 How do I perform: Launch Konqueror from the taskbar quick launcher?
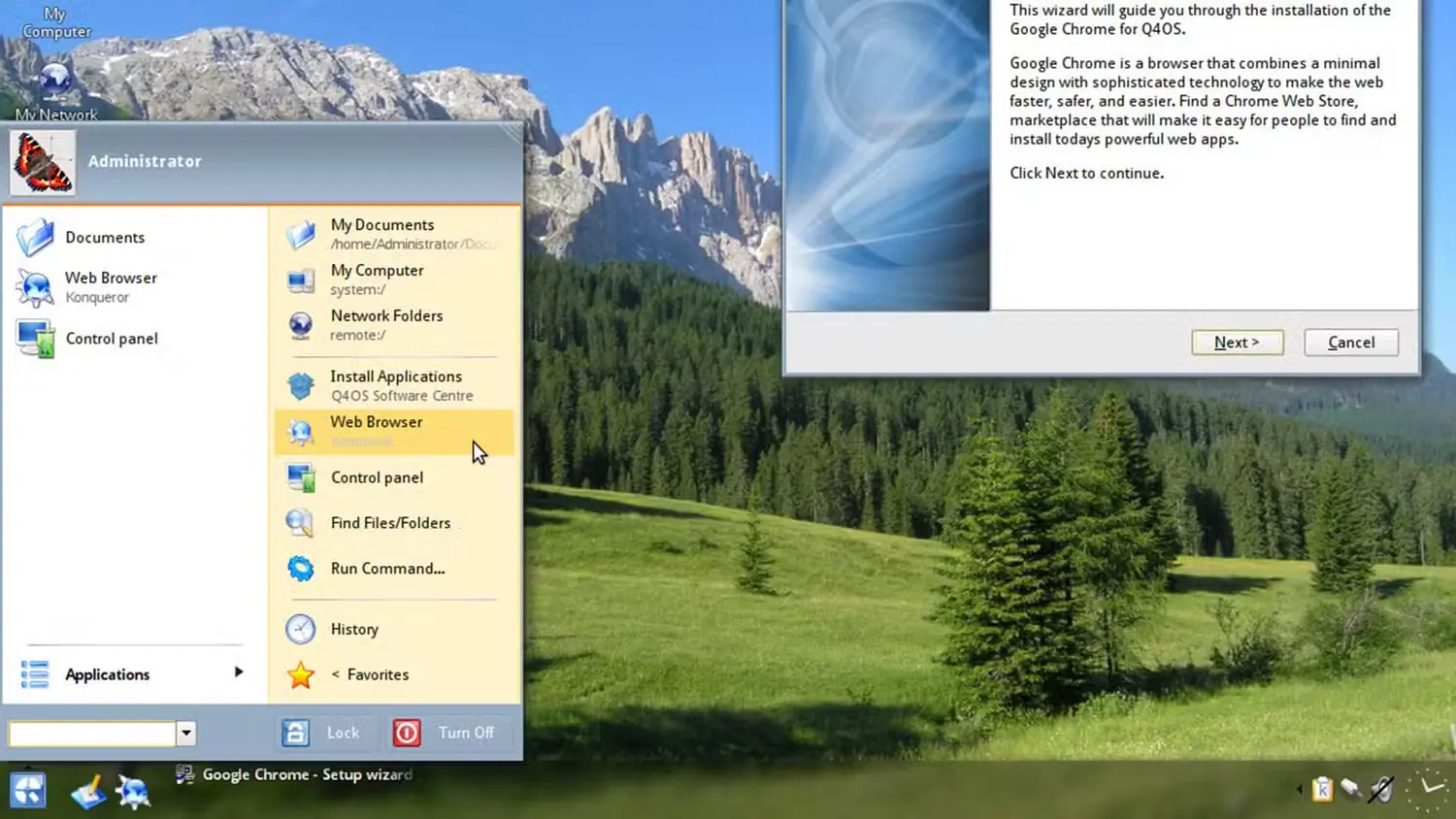[x=133, y=793]
